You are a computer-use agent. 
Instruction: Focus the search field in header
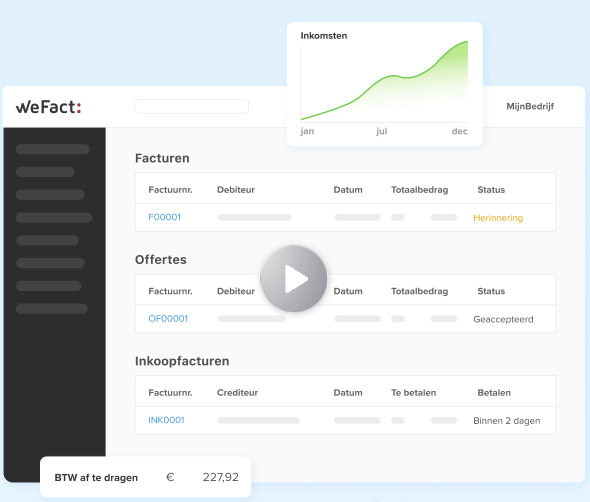pos(192,106)
